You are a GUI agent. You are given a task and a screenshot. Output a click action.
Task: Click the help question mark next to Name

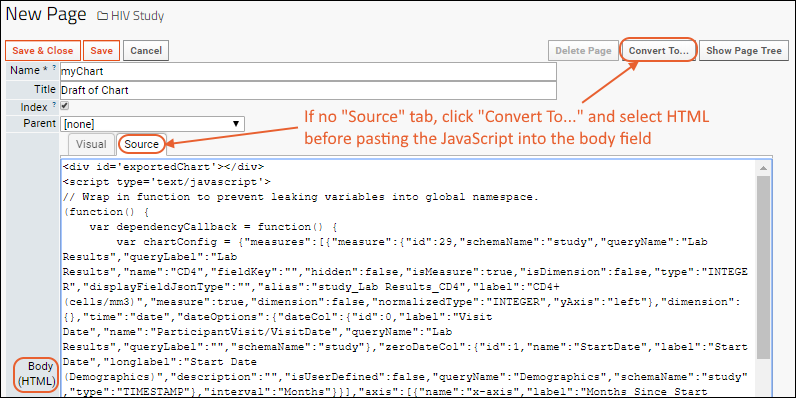[54, 67]
